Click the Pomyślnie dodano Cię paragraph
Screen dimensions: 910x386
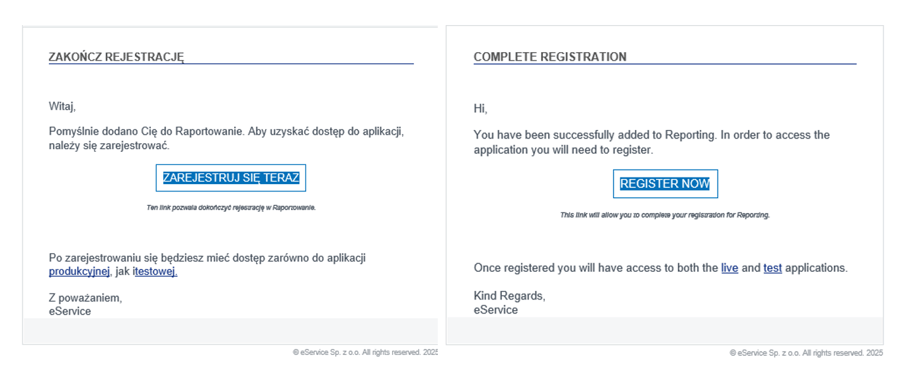(226, 139)
